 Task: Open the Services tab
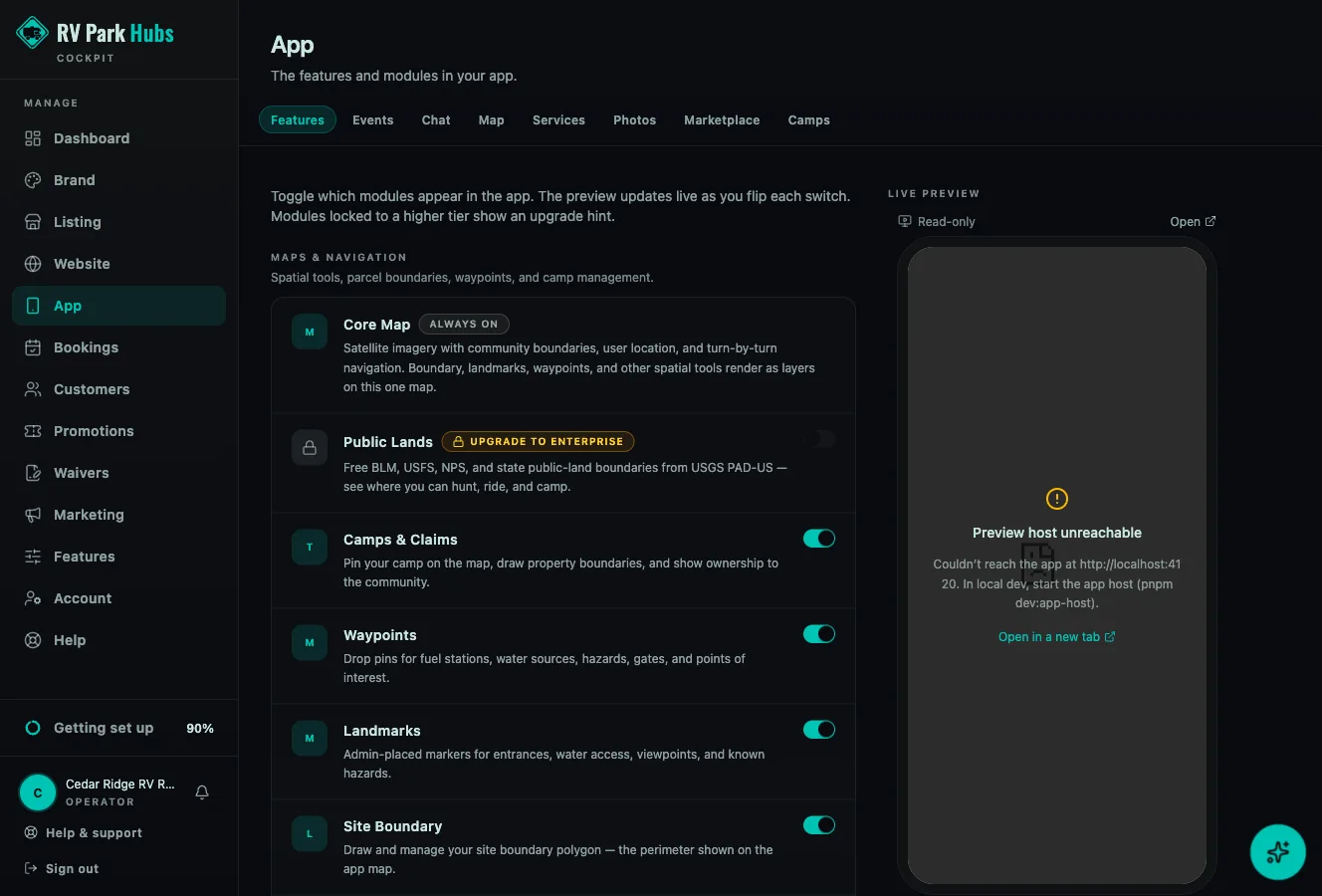(558, 119)
